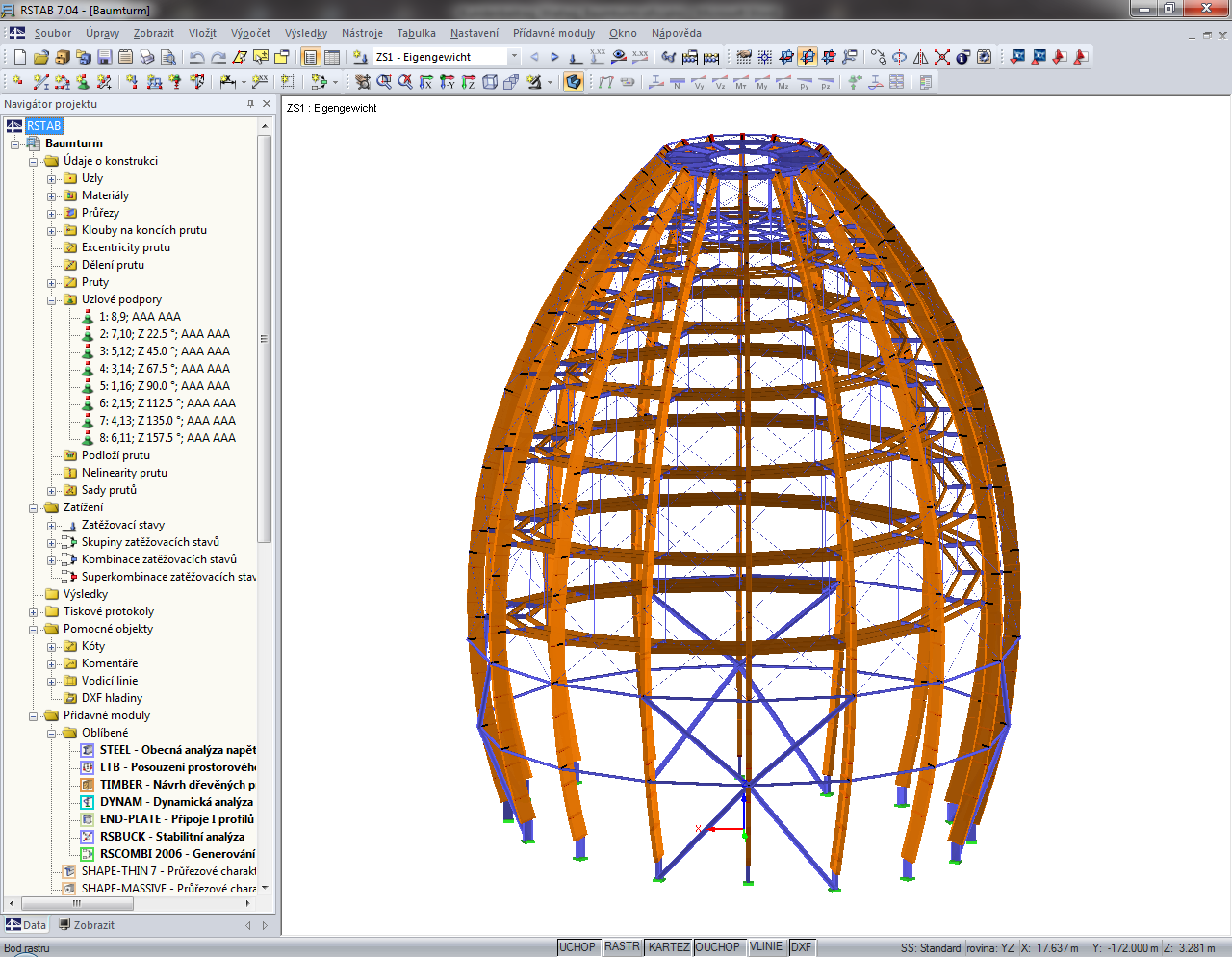
Task: Click the mirror tool icon
Action: [x=921, y=58]
